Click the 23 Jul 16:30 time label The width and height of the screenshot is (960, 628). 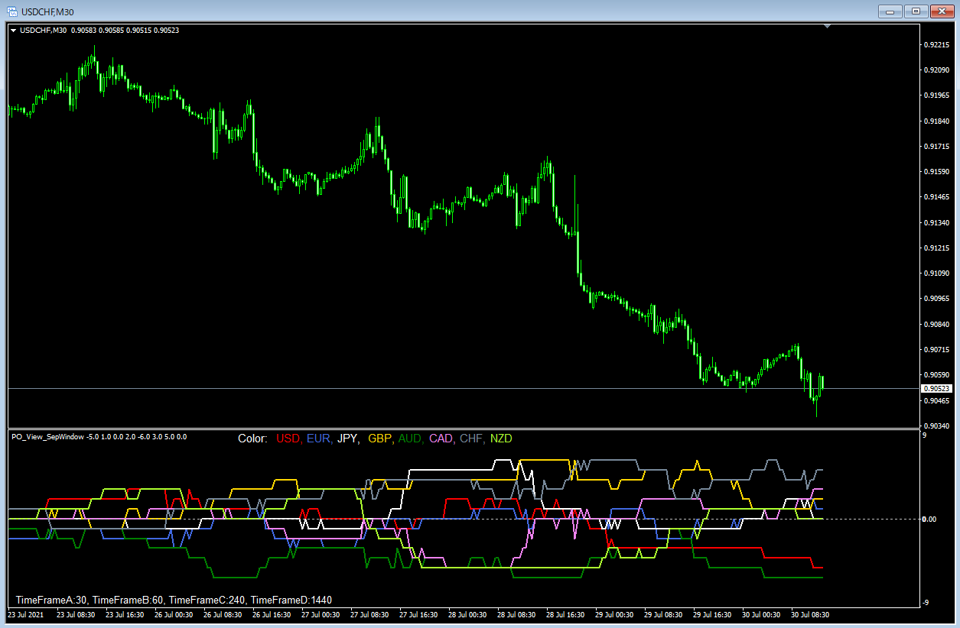click(x=125, y=615)
